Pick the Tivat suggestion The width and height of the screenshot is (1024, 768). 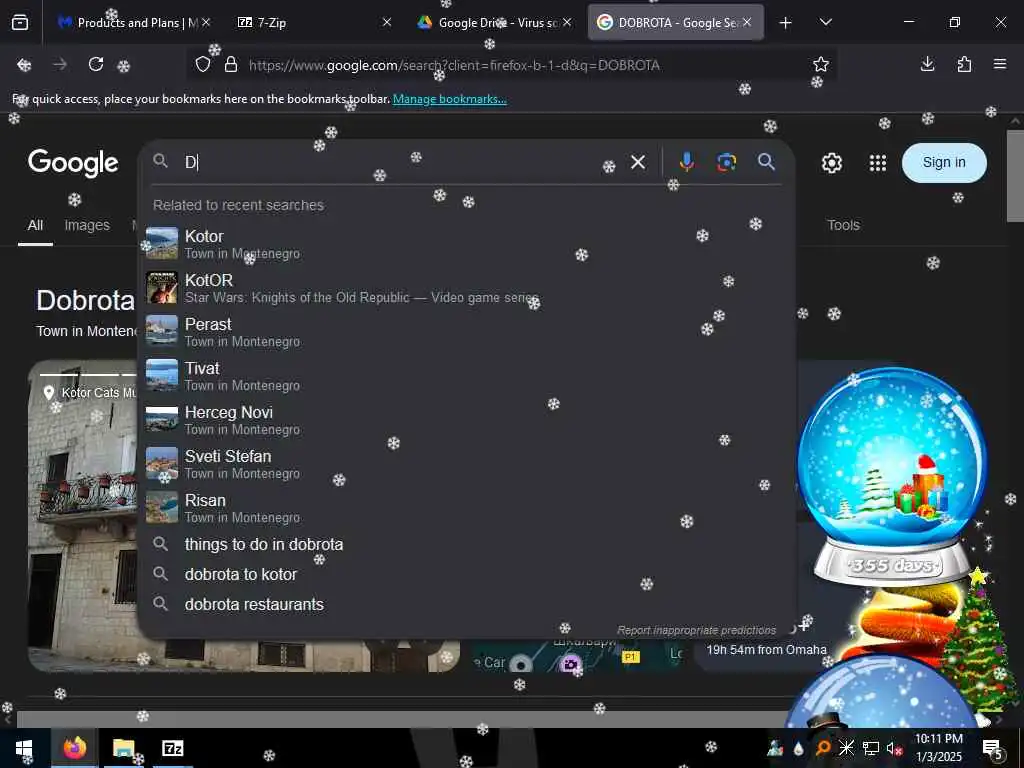coord(466,376)
